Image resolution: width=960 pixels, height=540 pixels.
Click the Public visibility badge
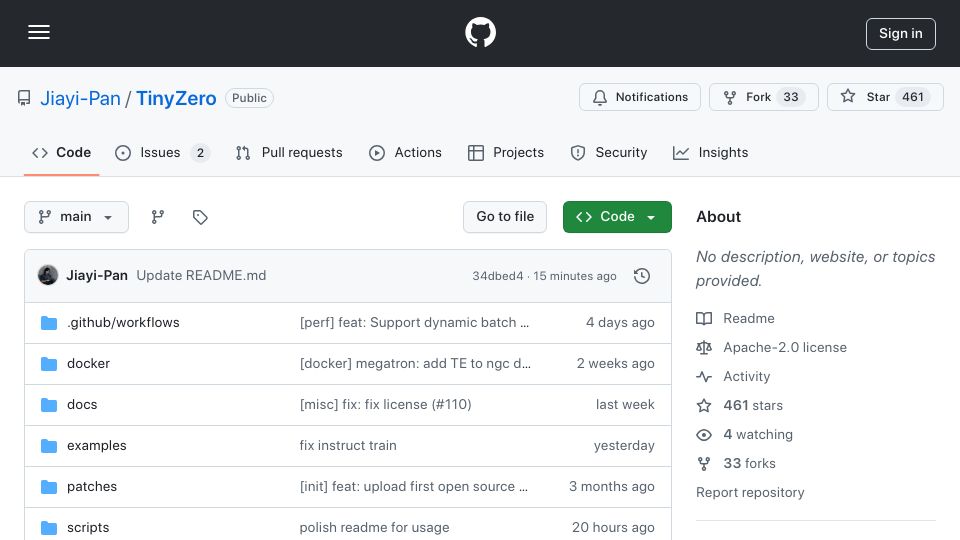click(249, 98)
